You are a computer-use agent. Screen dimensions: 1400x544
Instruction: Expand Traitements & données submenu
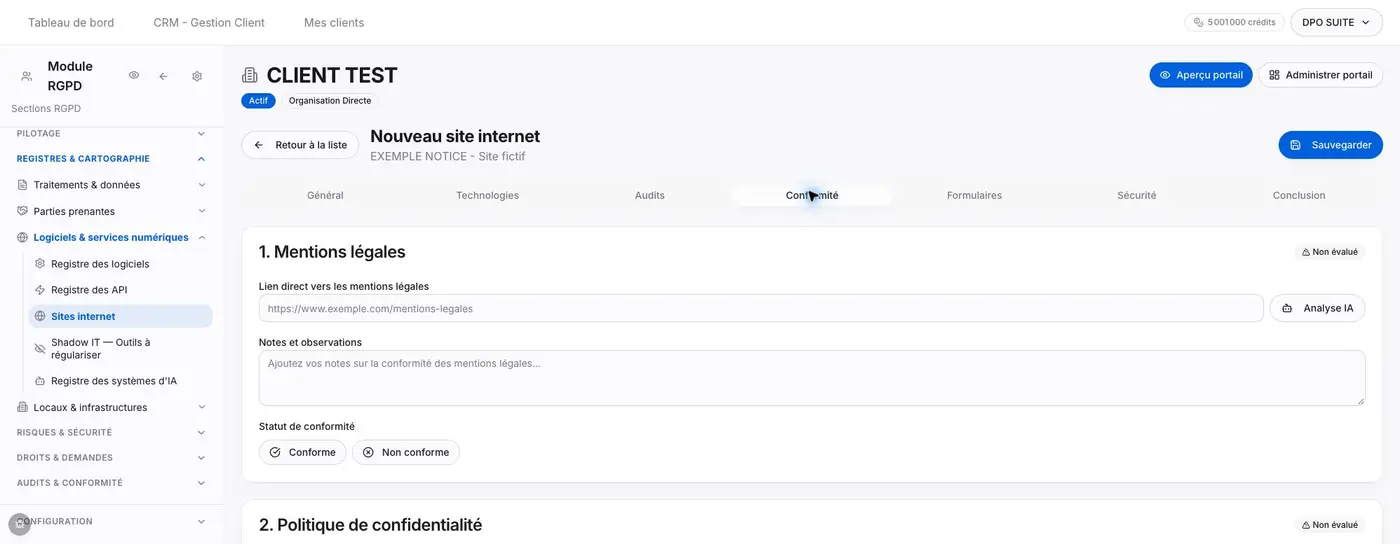(x=201, y=185)
